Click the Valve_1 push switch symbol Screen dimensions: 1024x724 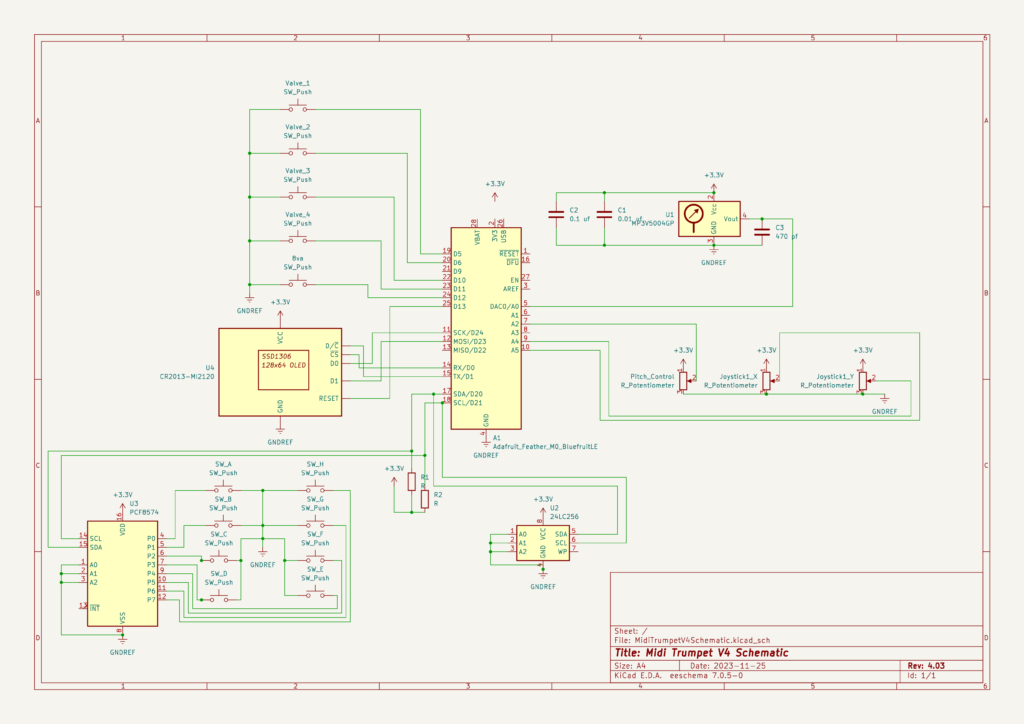(297, 108)
